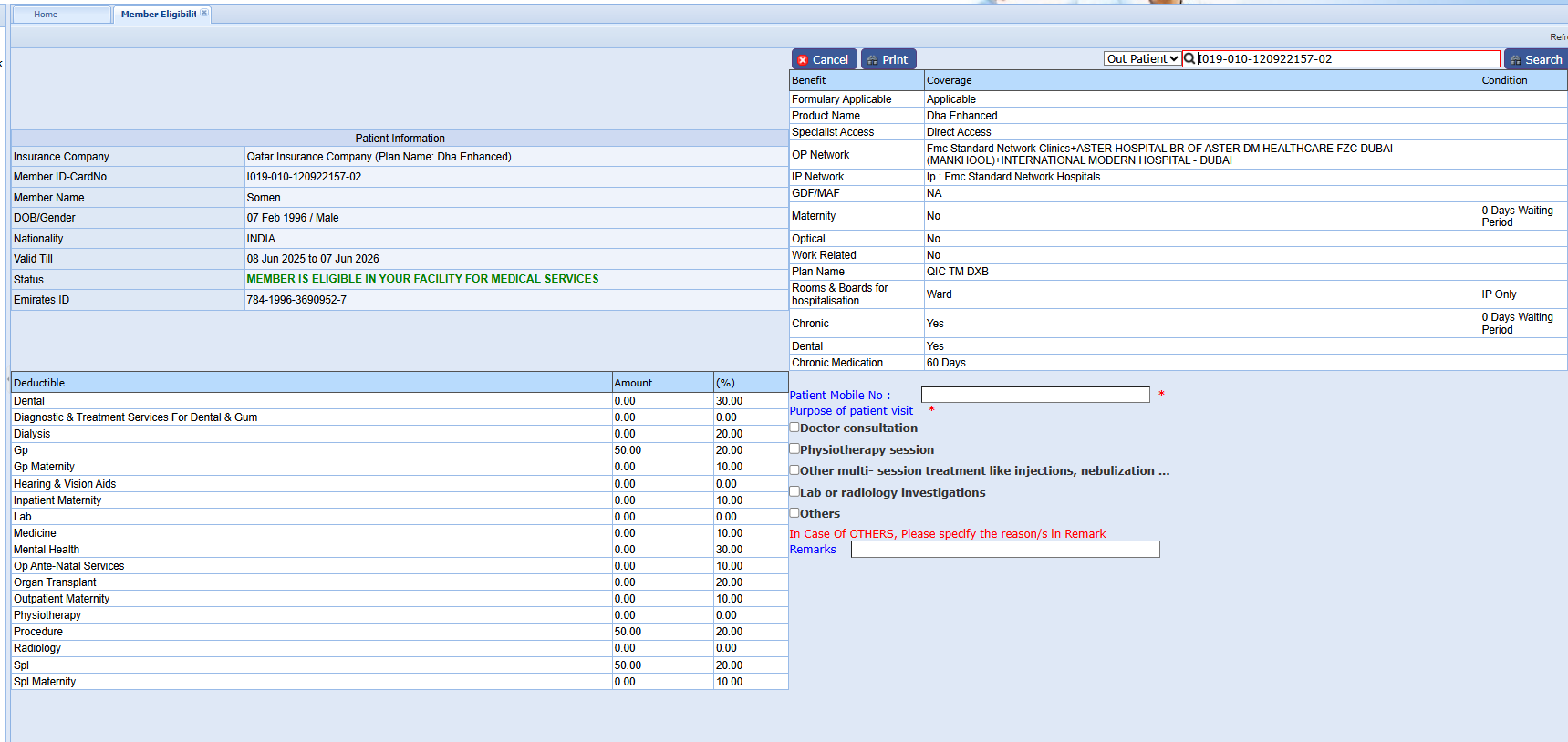The height and width of the screenshot is (742, 1568).
Task: Close the Member Eligibility tab
Action: [204, 14]
